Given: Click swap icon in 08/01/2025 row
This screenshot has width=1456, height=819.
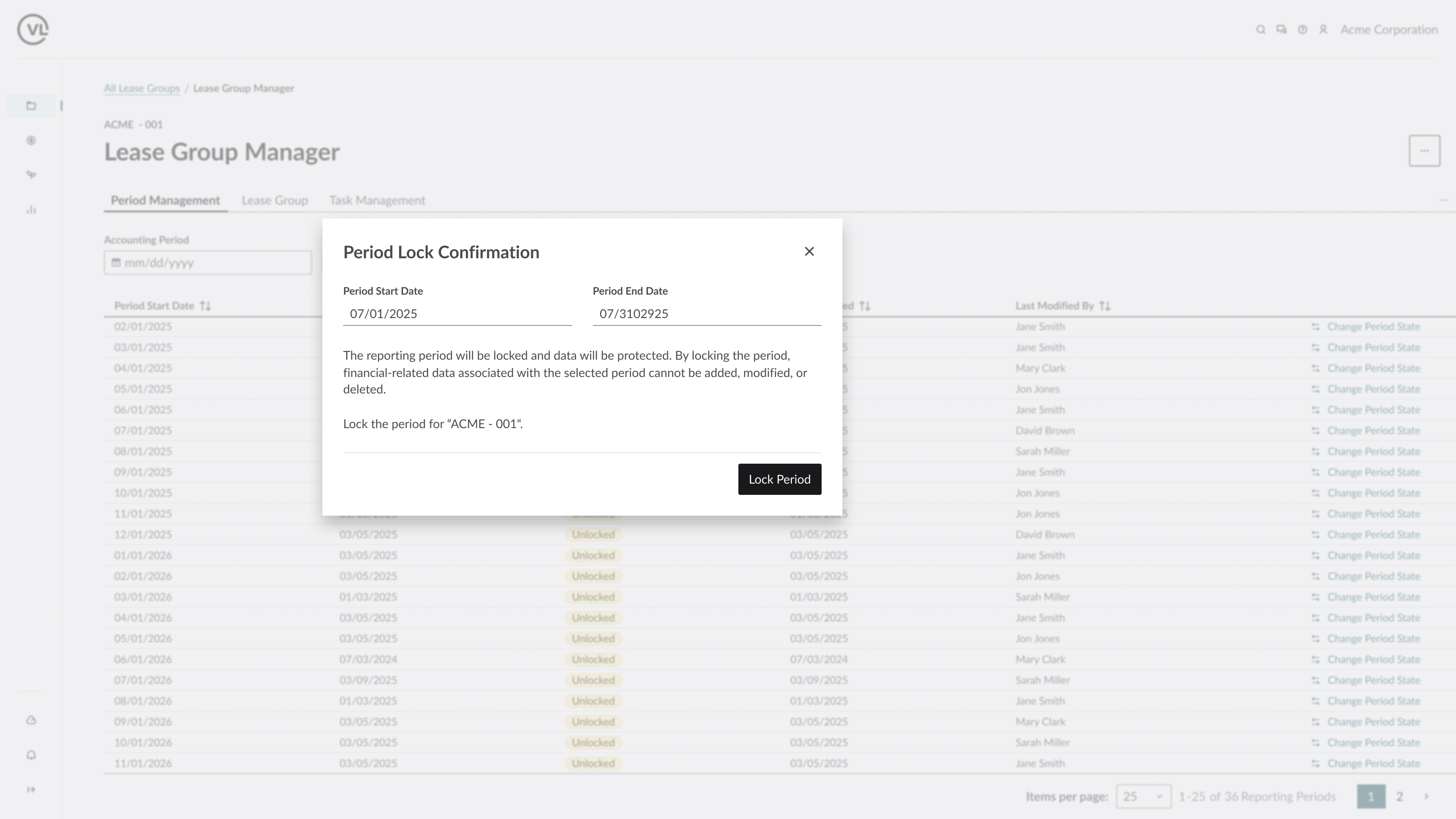Looking at the screenshot, I should pos(1315,452).
